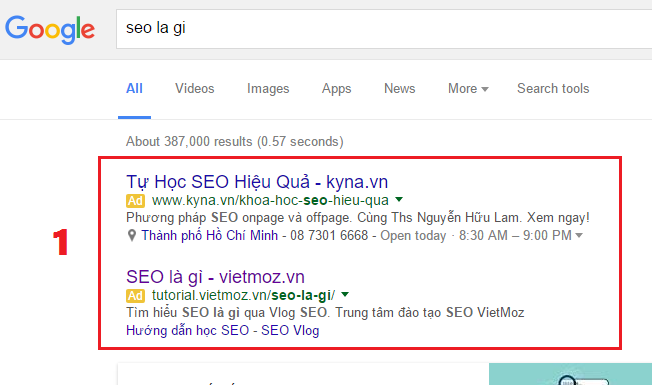Expand the arrow next to vietmoz.vn URL

(x=345, y=295)
